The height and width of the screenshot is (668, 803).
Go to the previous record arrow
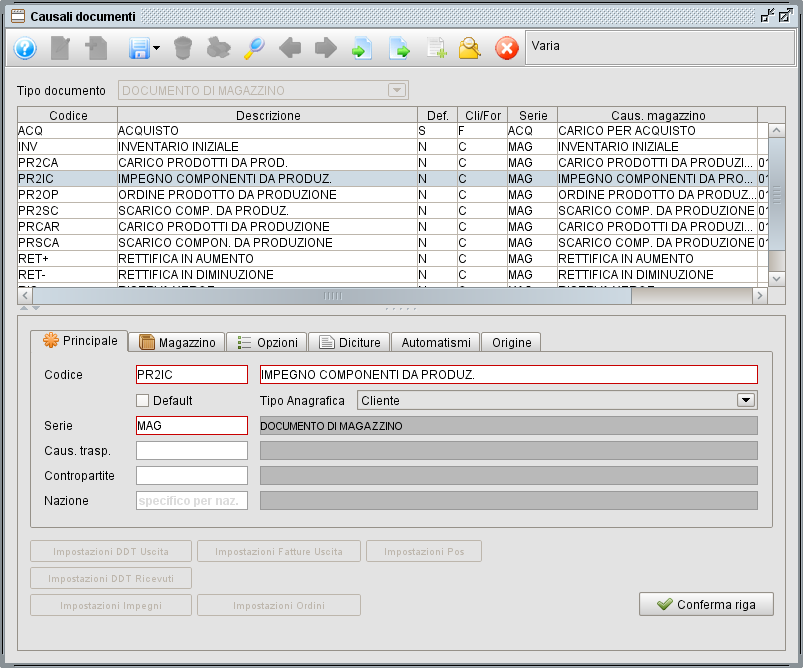(x=290, y=48)
